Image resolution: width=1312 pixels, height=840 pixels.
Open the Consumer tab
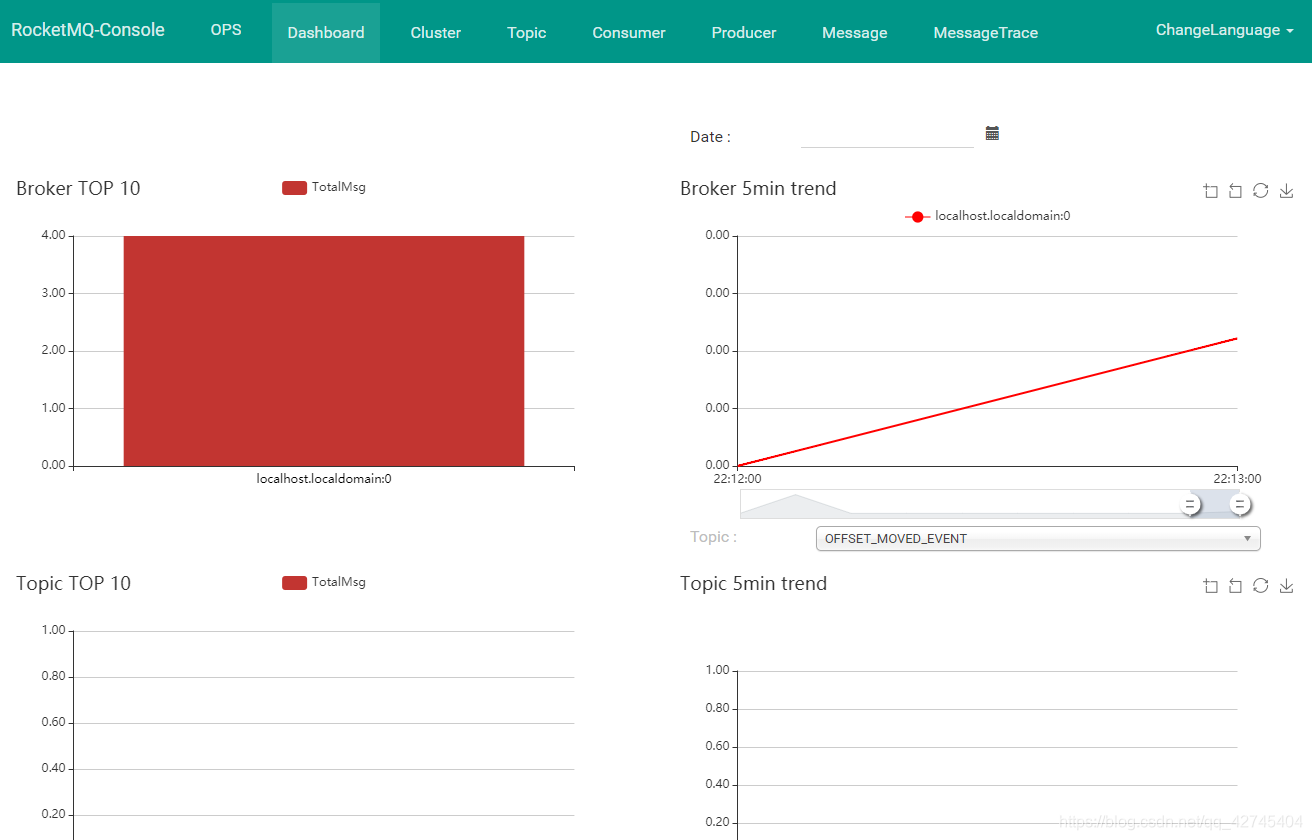coord(629,32)
